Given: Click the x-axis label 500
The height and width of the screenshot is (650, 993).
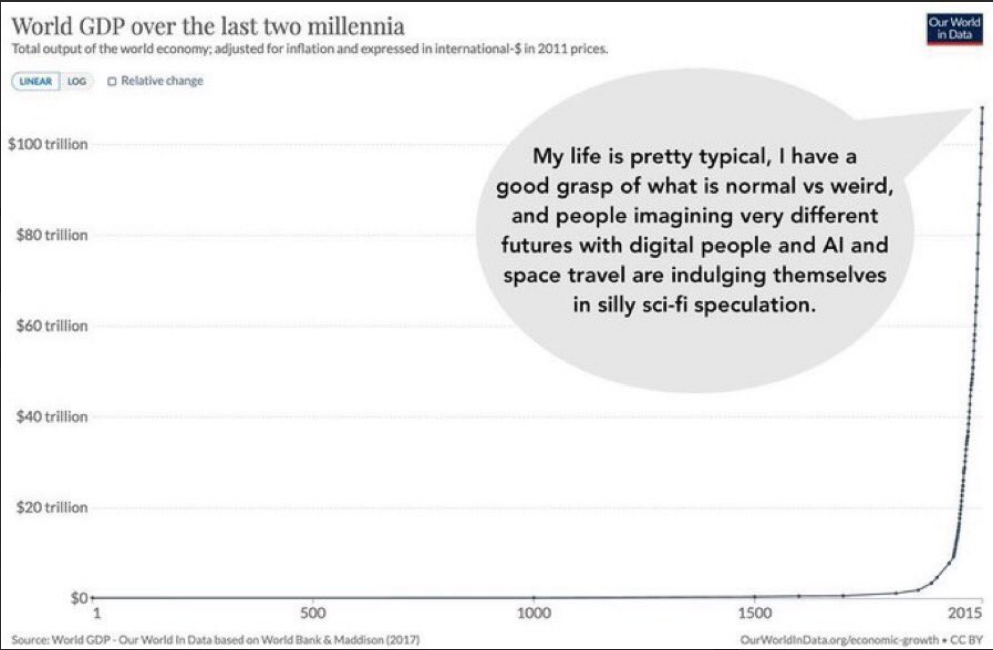Looking at the screenshot, I should pyautogui.click(x=312, y=613).
